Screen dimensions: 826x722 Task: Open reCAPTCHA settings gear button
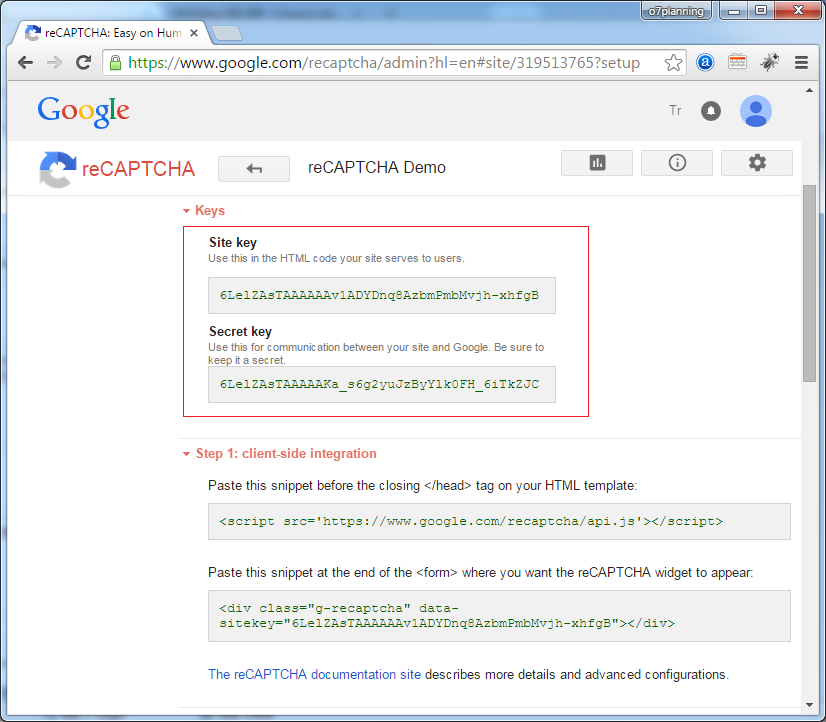coord(757,163)
